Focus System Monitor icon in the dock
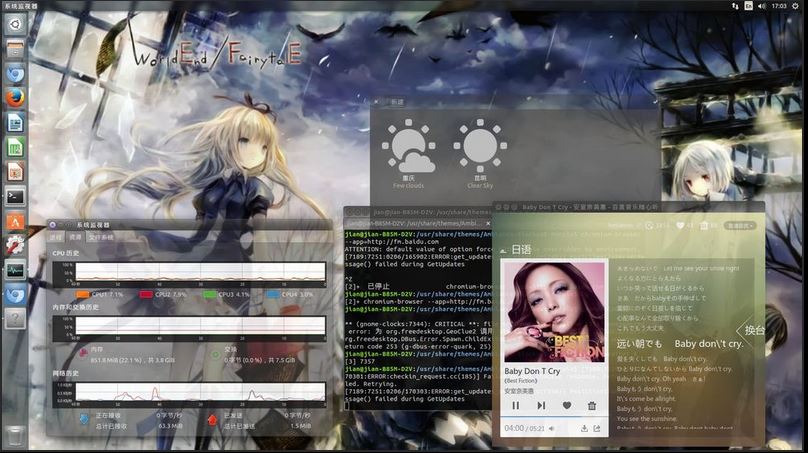The image size is (808, 453). (15, 270)
